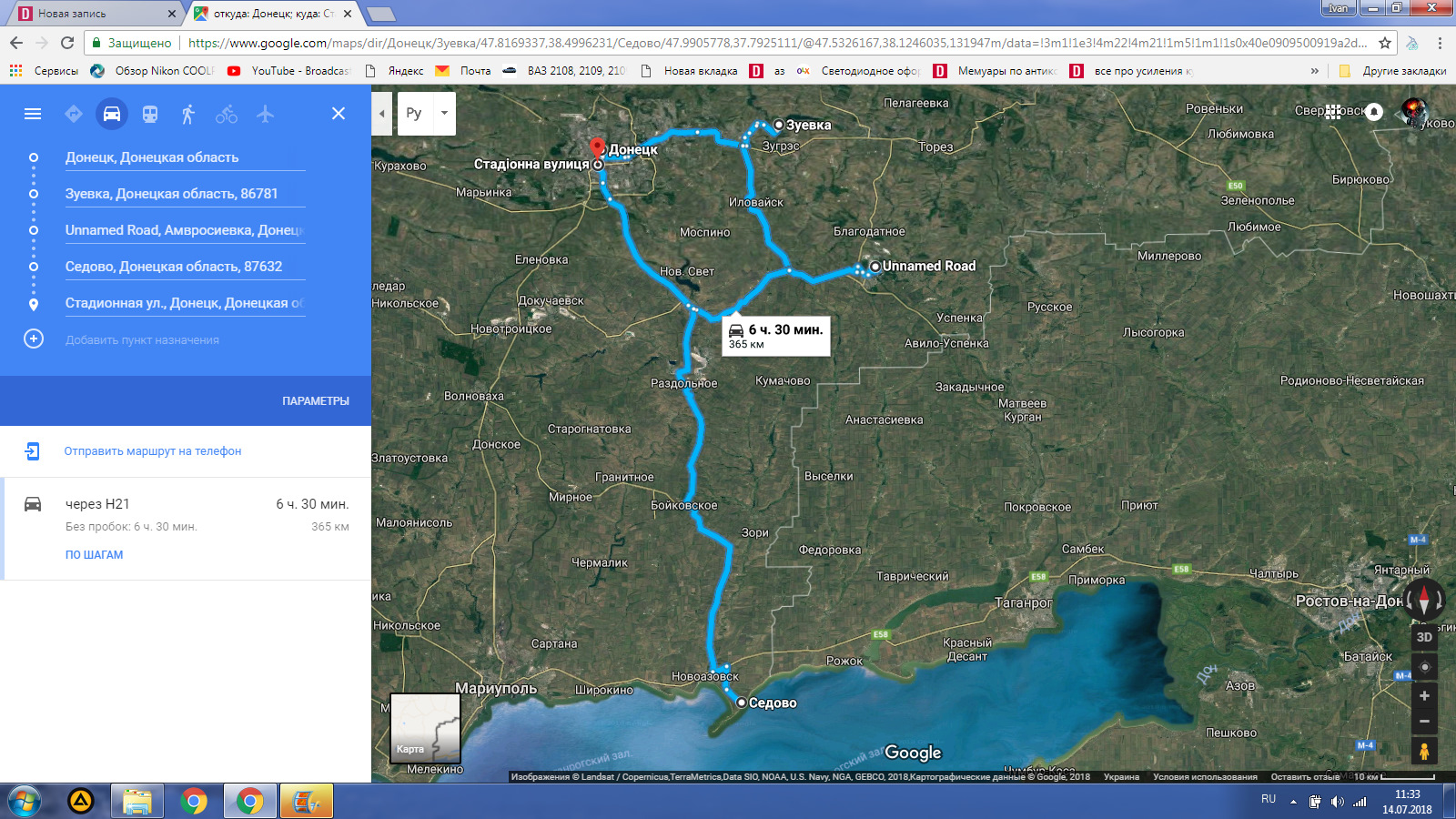Select the best travel mode icon

coord(74,114)
